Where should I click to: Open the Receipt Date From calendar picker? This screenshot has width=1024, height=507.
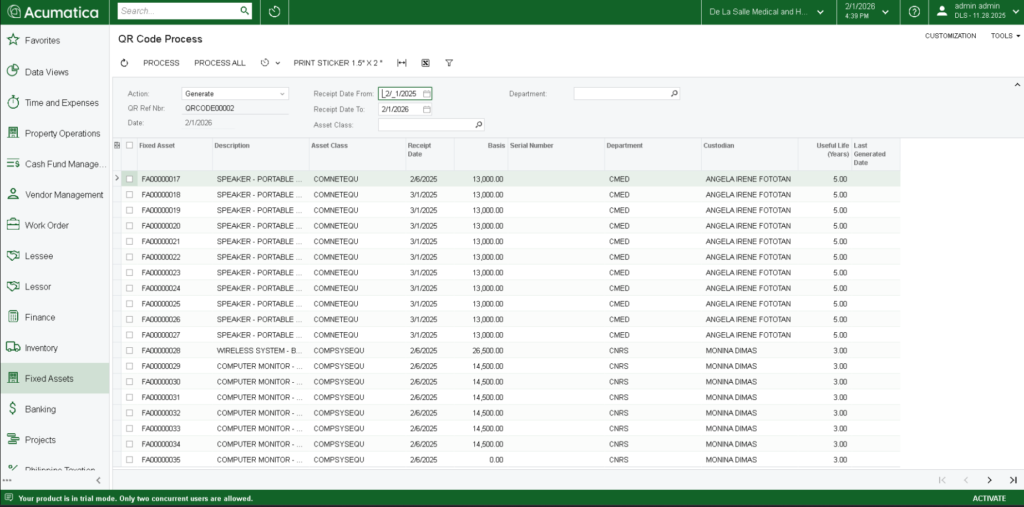[427, 94]
